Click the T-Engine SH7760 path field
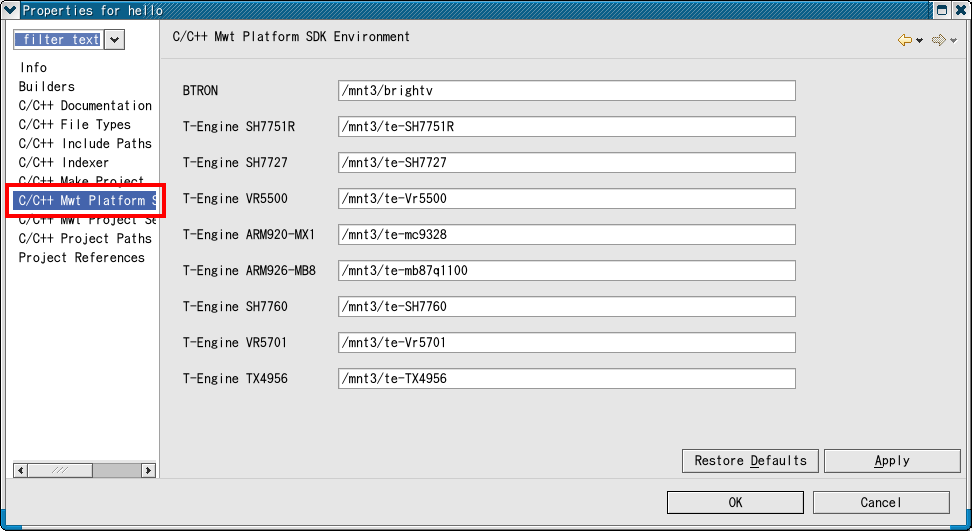The width and height of the screenshot is (972, 531). pyautogui.click(x=567, y=306)
